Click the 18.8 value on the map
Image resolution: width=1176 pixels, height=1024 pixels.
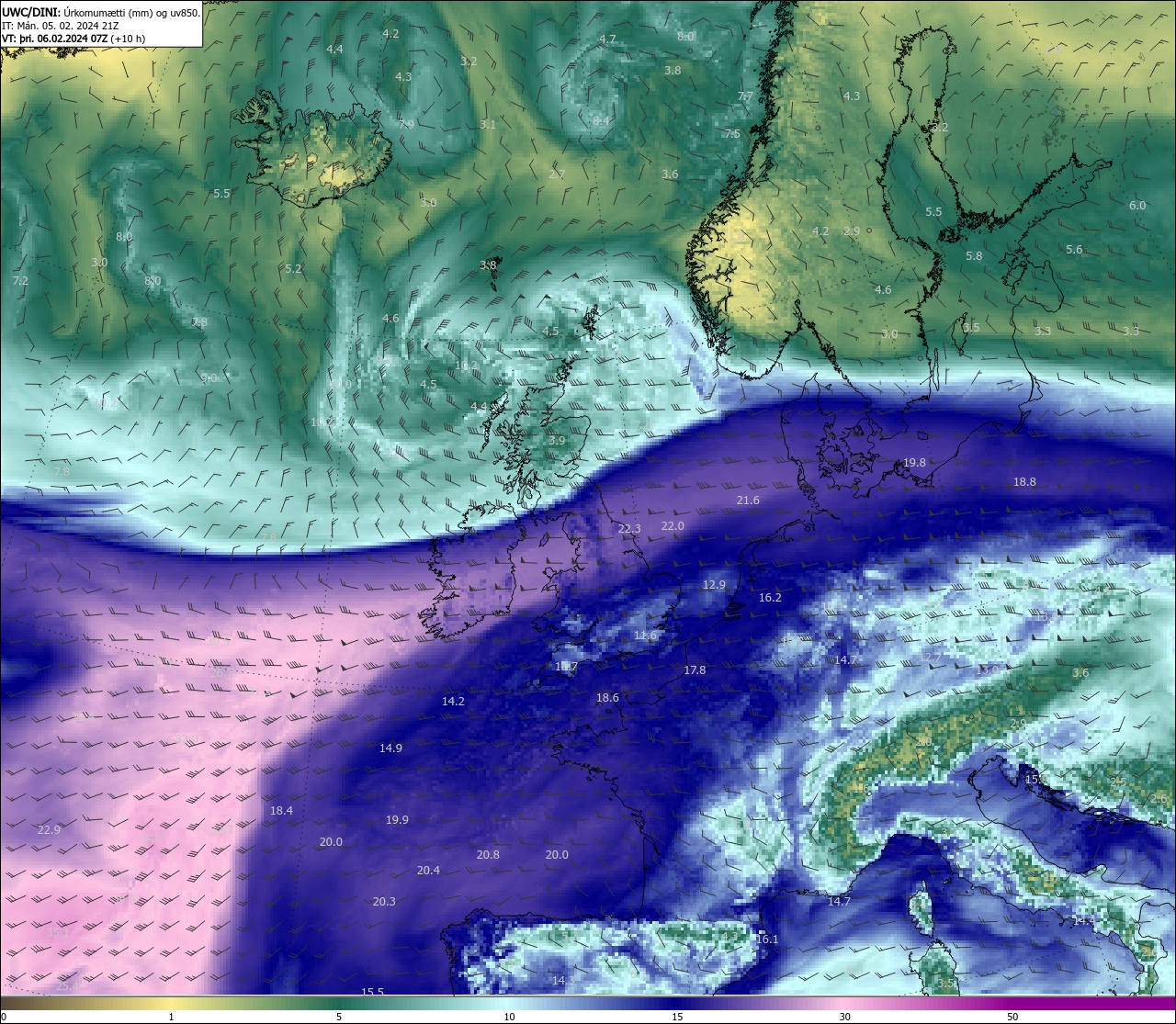click(x=1024, y=482)
